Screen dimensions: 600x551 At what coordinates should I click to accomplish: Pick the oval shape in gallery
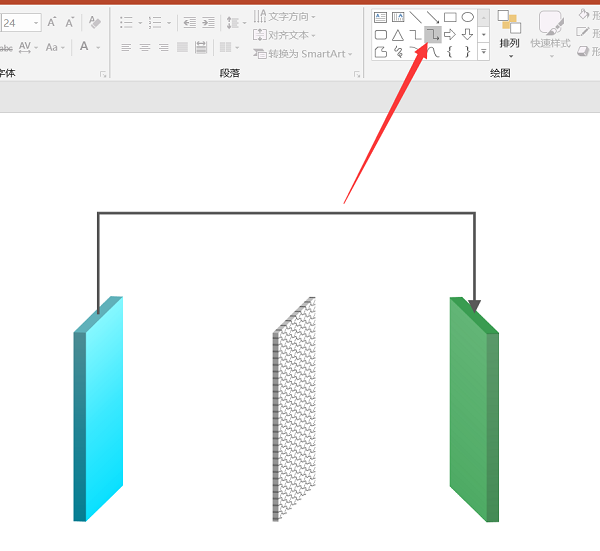tap(467, 17)
